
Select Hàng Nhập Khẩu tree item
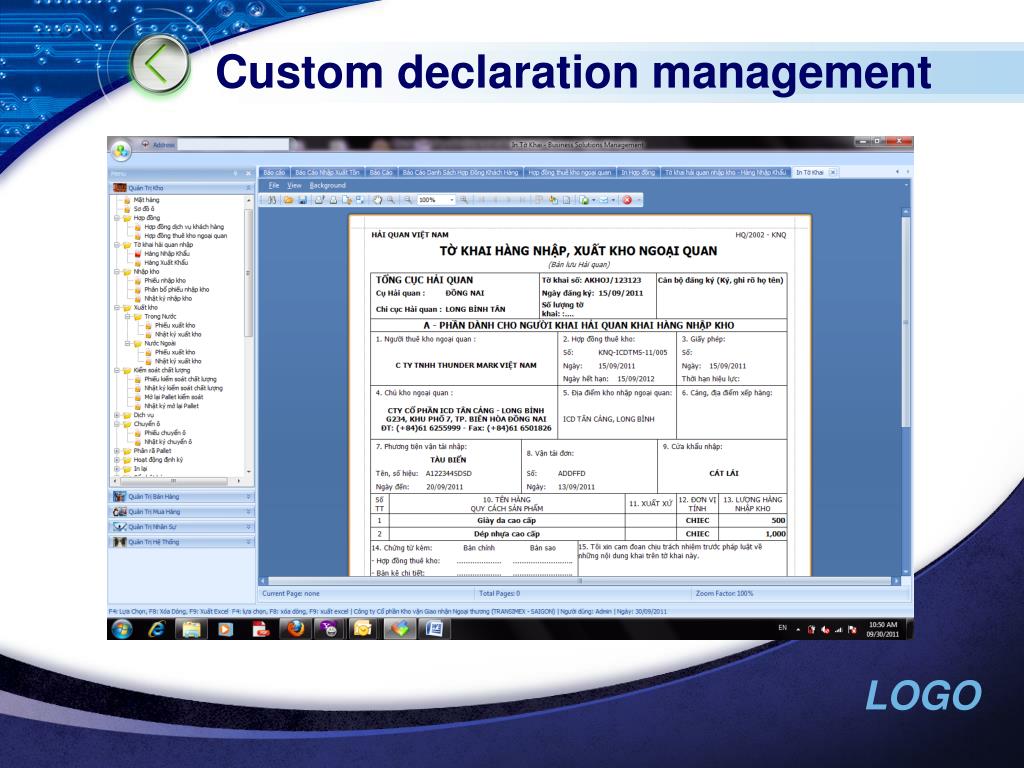point(167,253)
